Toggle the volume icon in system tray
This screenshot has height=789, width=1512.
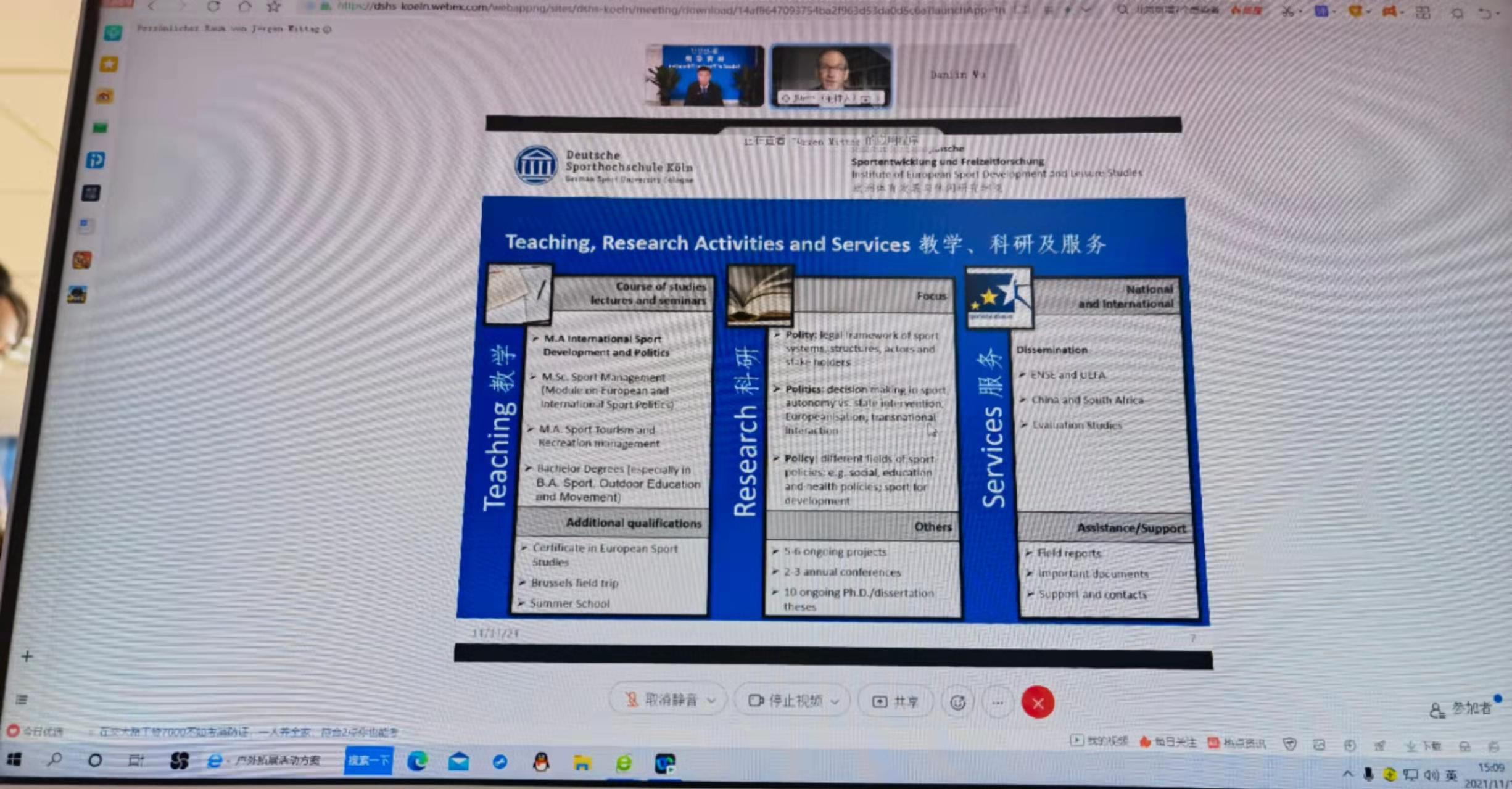pyautogui.click(x=1431, y=775)
